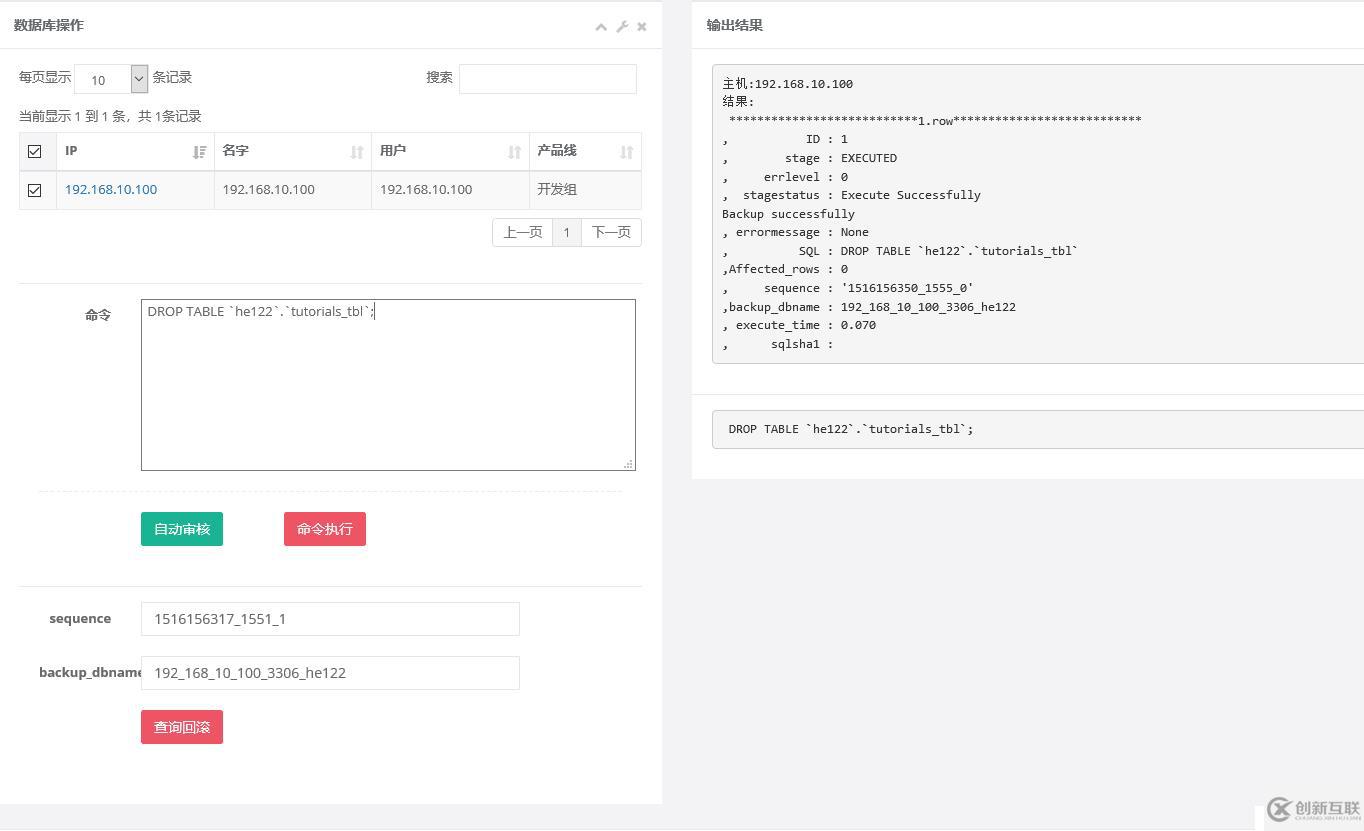The width and height of the screenshot is (1364, 831).
Task: Toggle the select-all header checkbox
Action: 35,152
